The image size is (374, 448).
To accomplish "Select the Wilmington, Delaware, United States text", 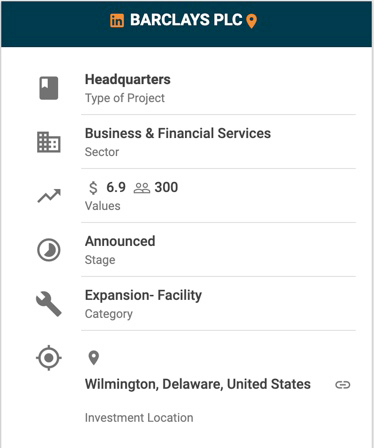I will point(198,384).
